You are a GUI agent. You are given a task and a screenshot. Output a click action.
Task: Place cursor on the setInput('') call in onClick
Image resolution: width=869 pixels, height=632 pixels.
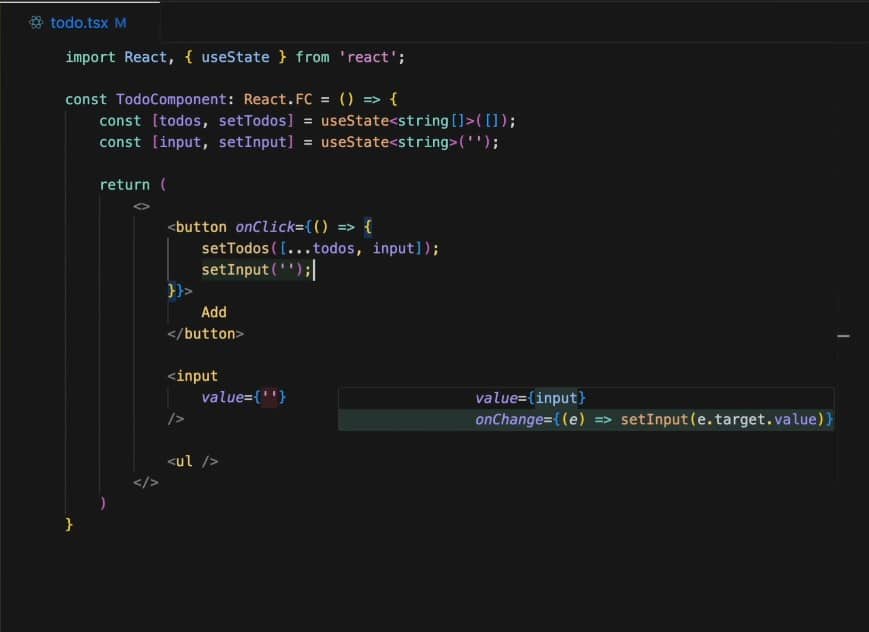pos(256,270)
